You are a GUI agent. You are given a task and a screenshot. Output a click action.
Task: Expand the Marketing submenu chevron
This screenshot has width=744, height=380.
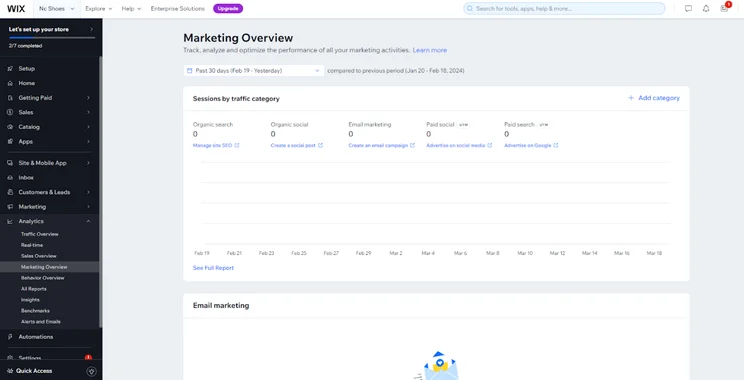[x=88, y=207]
